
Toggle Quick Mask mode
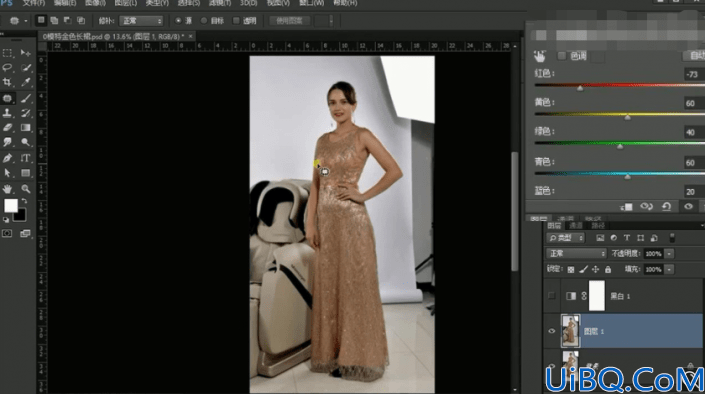[7, 233]
